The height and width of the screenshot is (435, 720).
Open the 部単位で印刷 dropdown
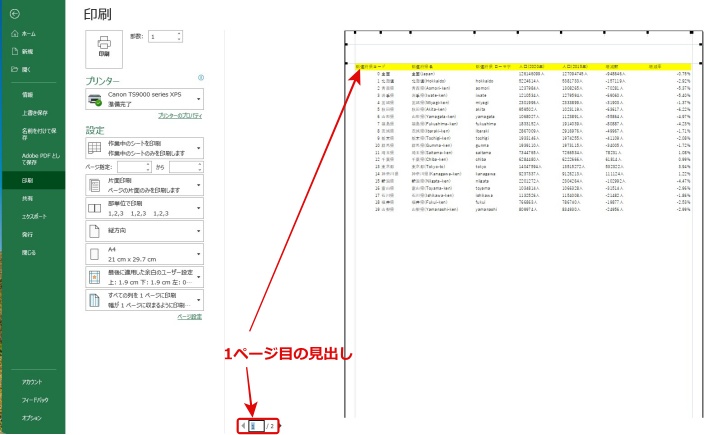(145, 208)
